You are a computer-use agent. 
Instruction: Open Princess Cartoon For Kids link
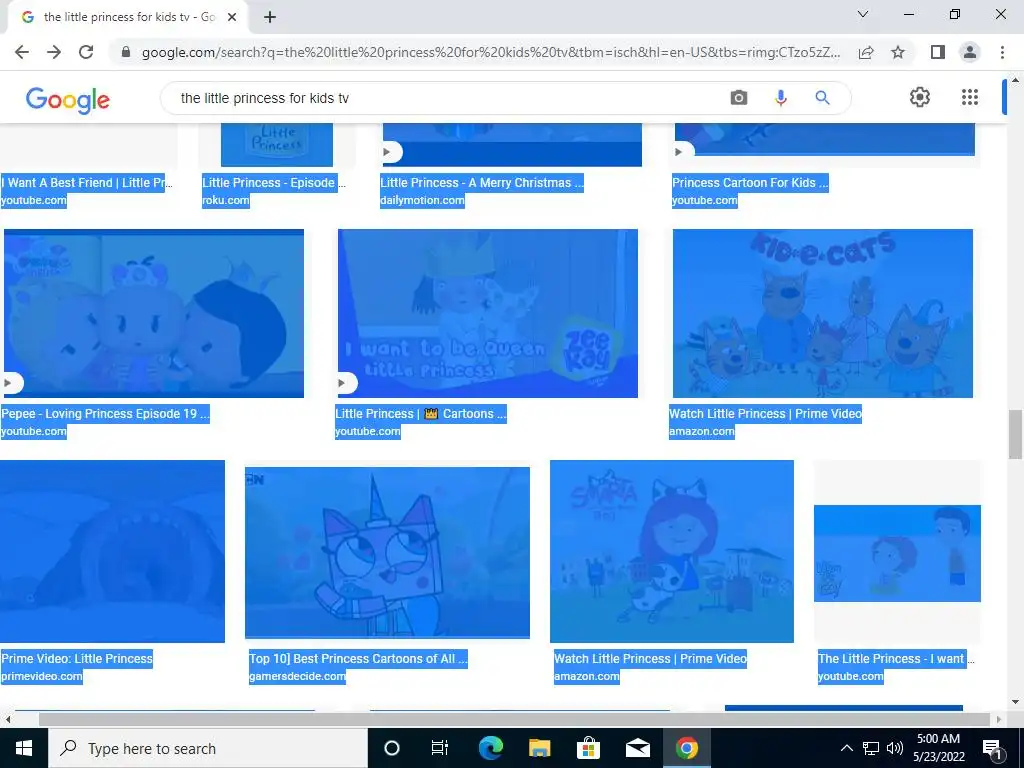[750, 183]
